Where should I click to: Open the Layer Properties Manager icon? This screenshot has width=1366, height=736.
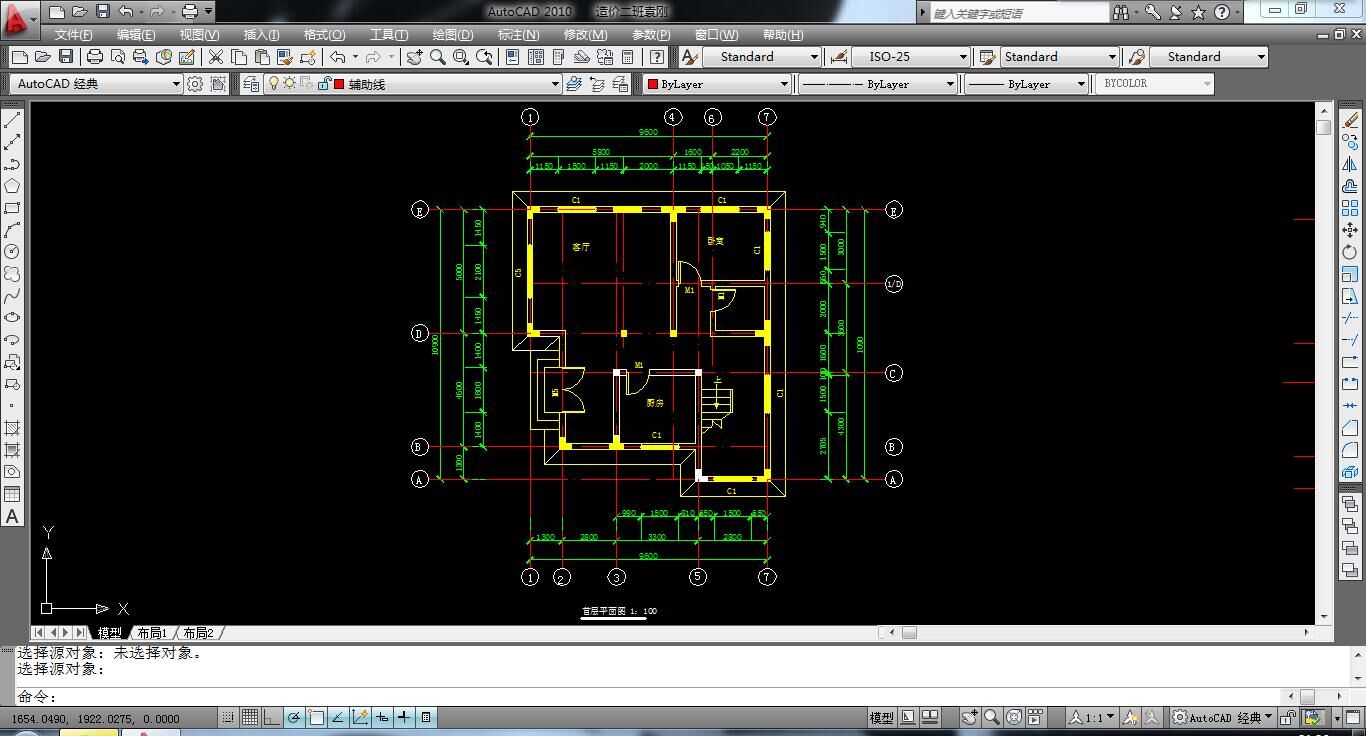[251, 84]
